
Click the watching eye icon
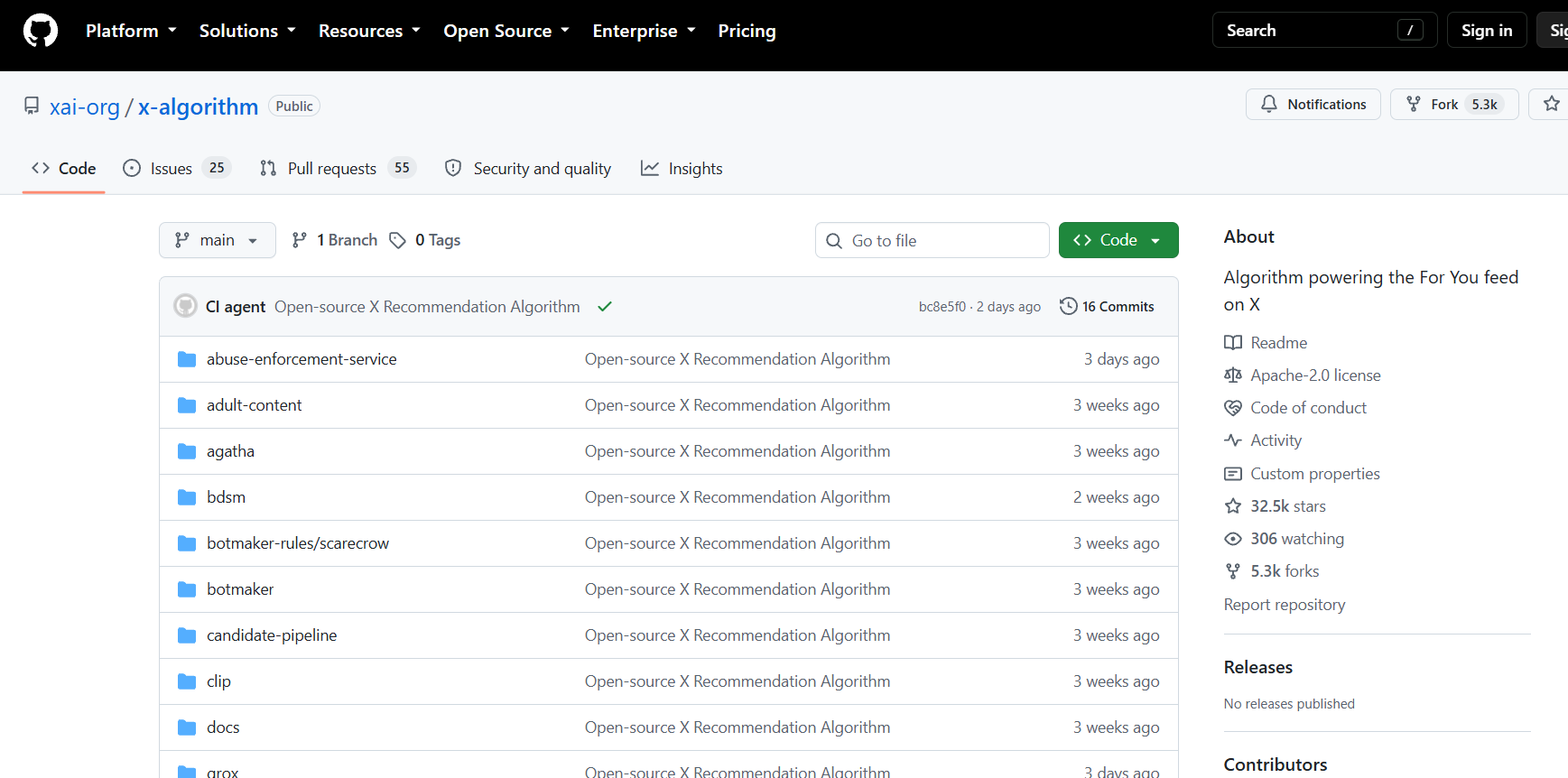click(1233, 539)
